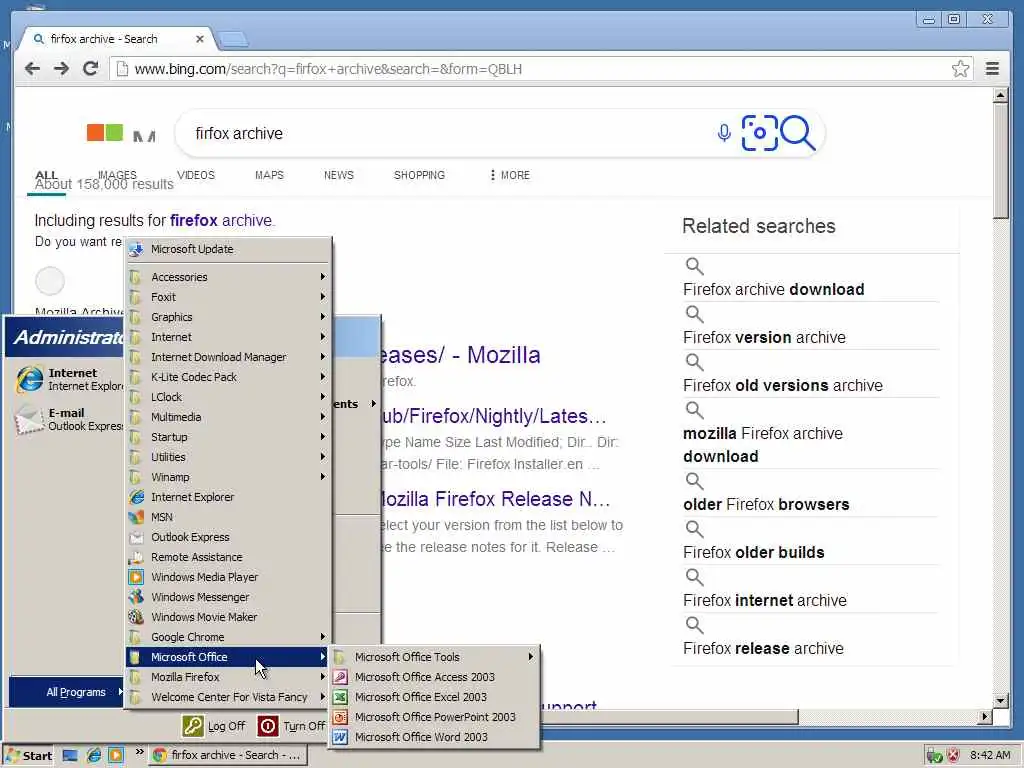
Task: Open Mozilla Firefox Release Notes result
Action: [496, 500]
